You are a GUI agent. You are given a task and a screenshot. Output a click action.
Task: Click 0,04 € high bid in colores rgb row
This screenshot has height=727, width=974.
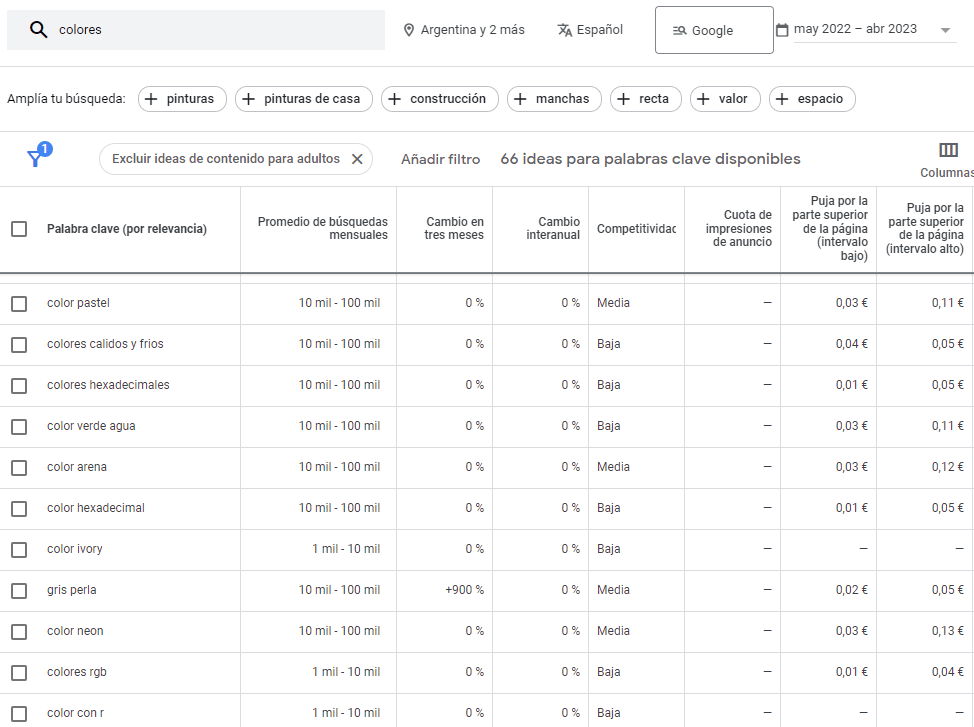[947, 672]
